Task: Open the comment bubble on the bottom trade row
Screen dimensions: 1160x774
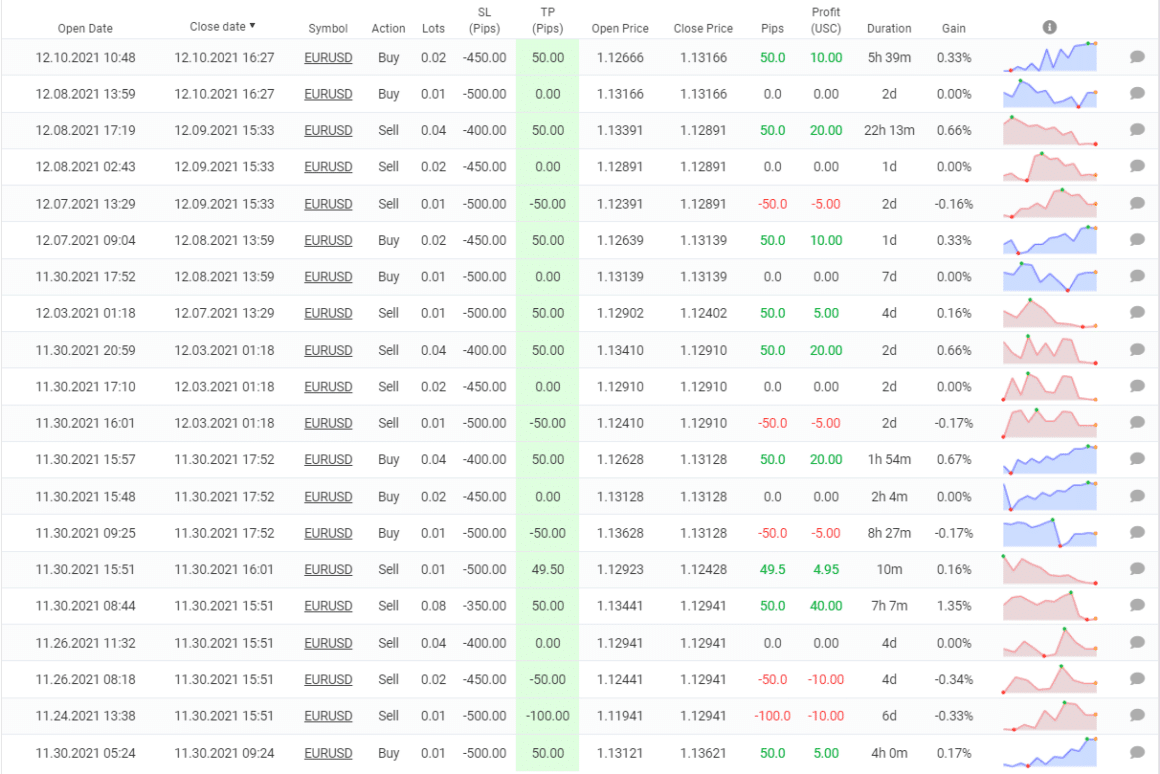Action: click(1136, 752)
